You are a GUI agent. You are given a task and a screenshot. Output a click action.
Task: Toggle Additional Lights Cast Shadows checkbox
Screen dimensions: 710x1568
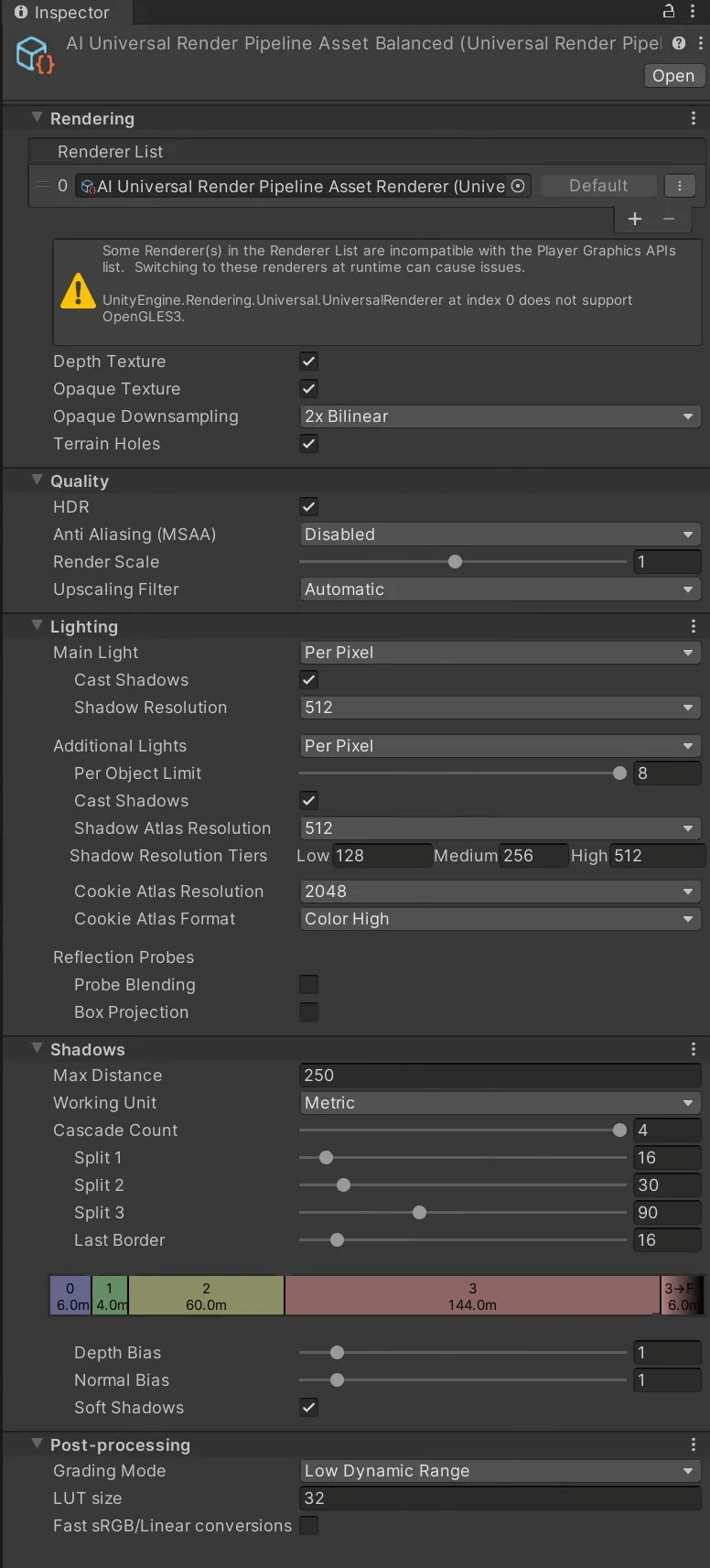pos(309,801)
